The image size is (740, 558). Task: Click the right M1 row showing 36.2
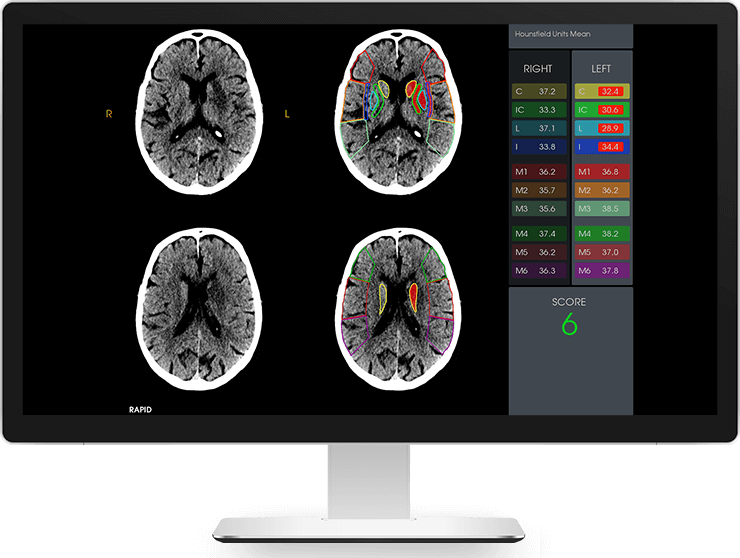coord(538,172)
